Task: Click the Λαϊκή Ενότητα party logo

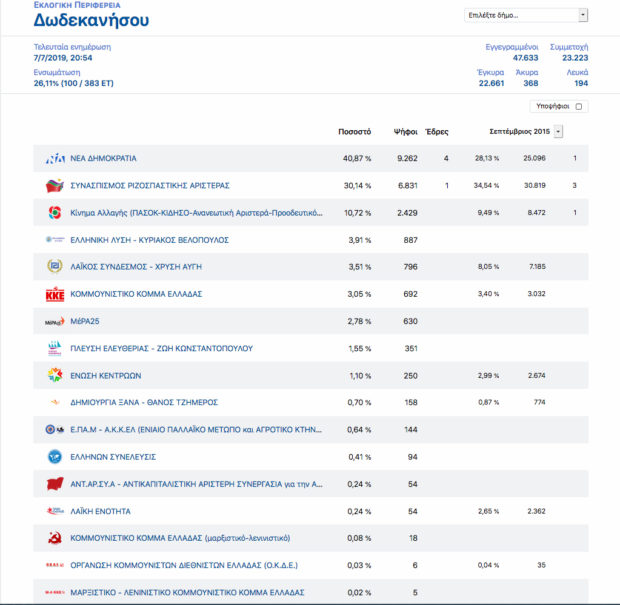Action: (55, 511)
